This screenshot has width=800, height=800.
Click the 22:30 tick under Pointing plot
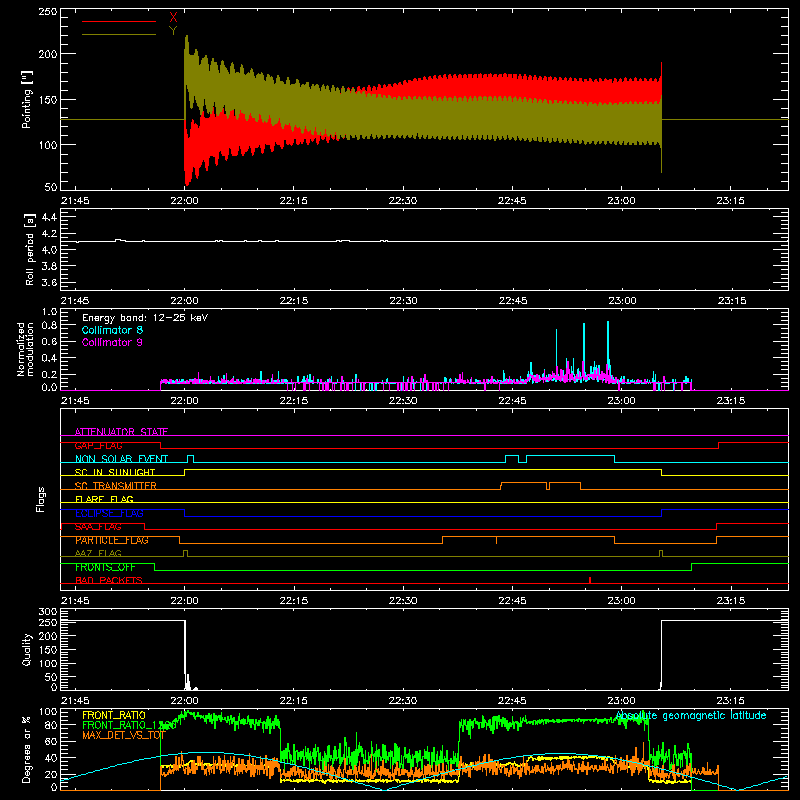403,201
